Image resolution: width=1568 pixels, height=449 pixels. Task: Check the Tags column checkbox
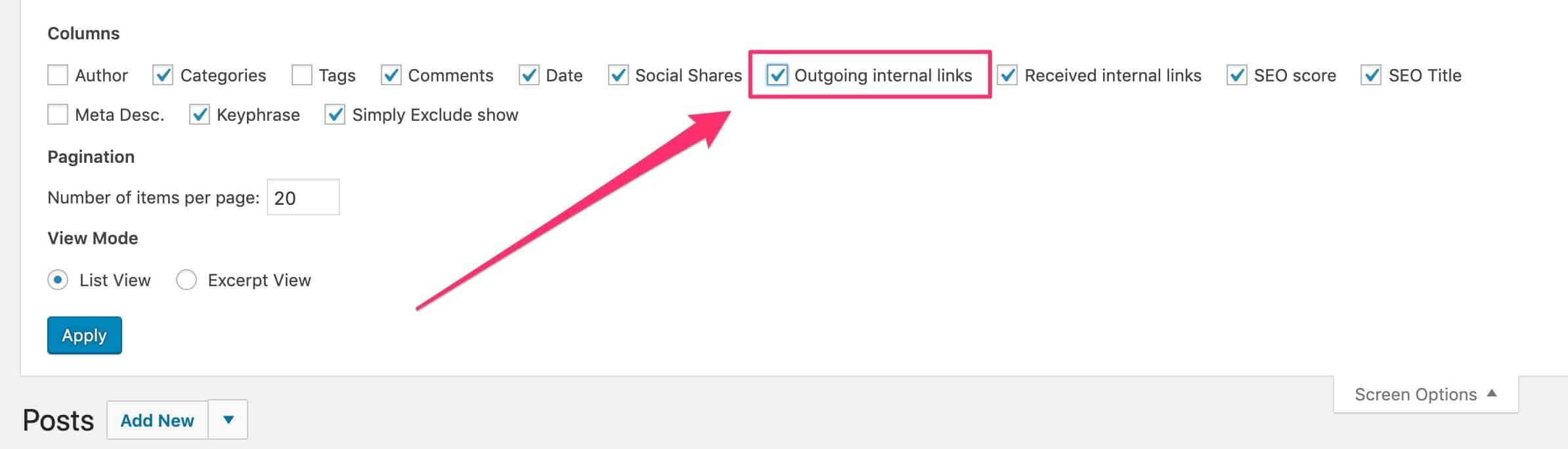(301, 75)
